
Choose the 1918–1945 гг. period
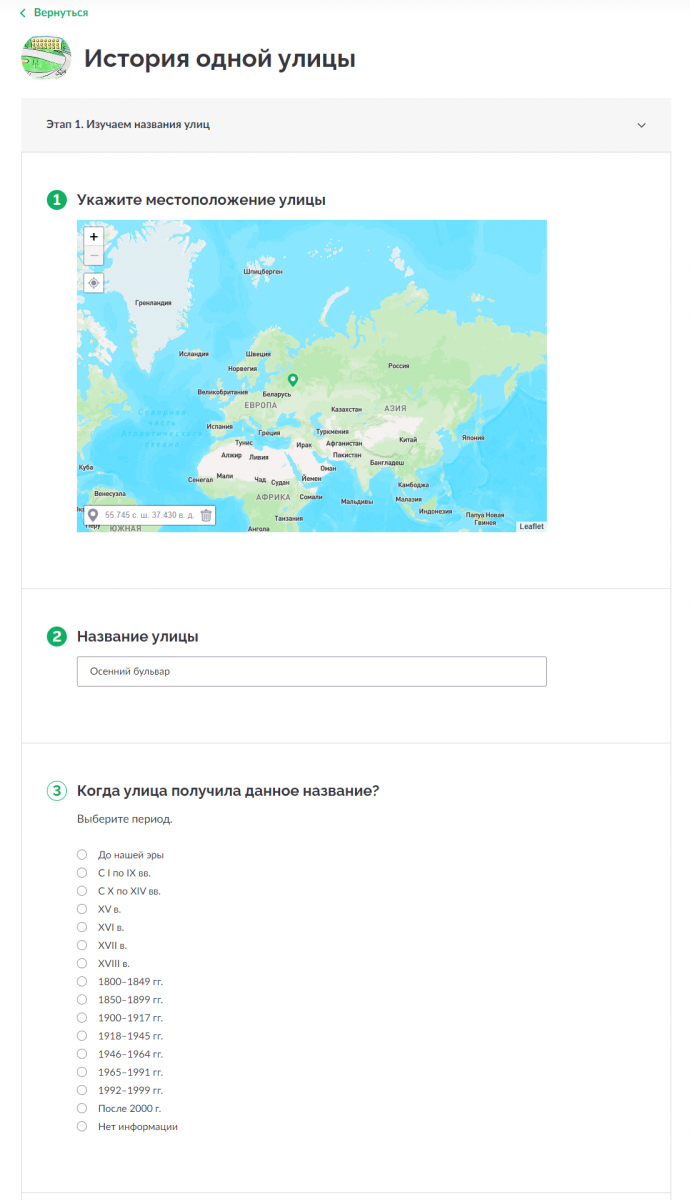tap(82, 1036)
